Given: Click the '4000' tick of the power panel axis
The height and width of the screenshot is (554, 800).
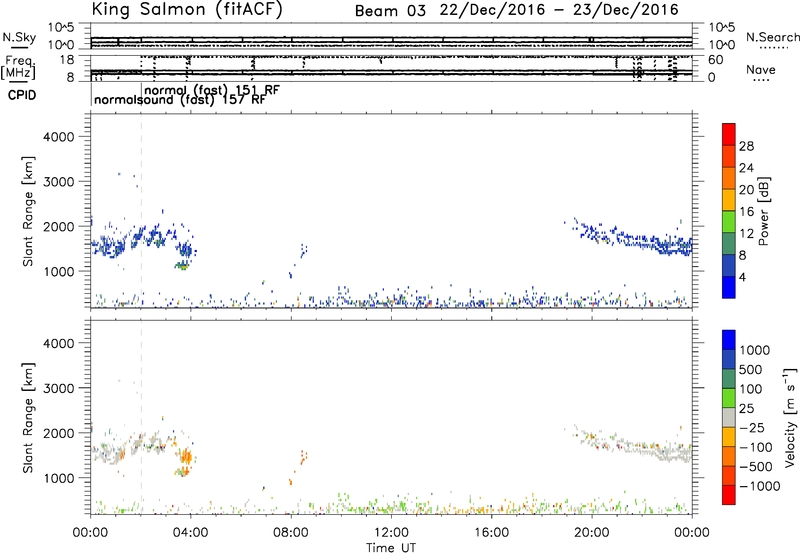Looking at the screenshot, I should click(59, 137).
